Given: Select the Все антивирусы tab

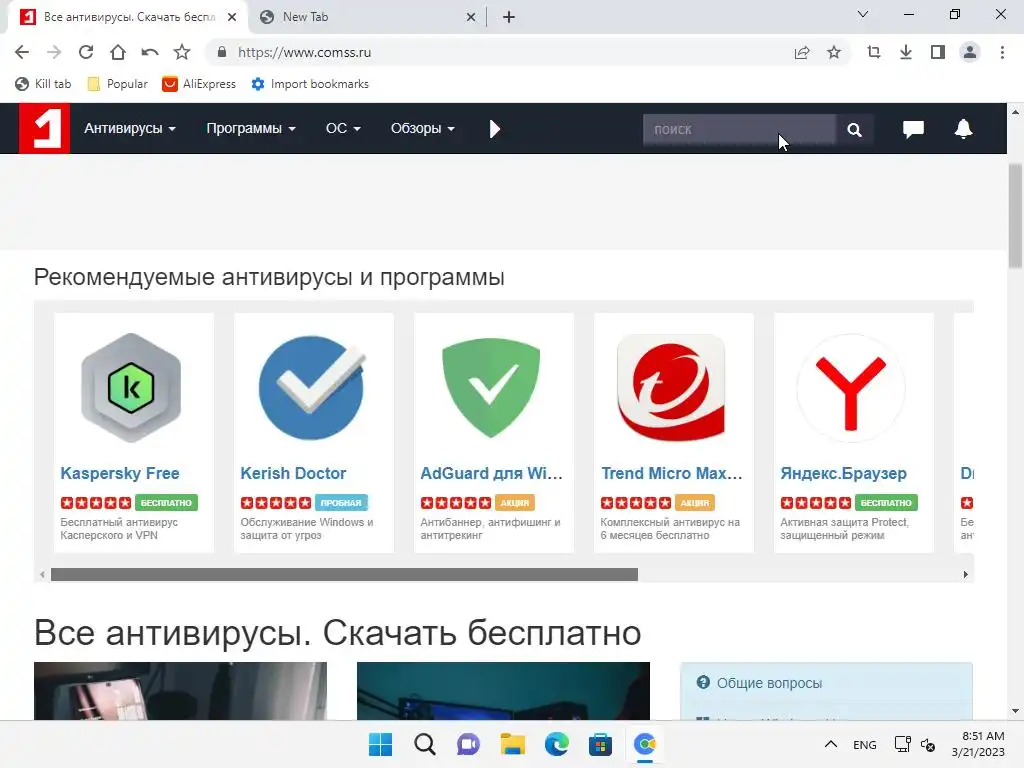Looking at the screenshot, I should coord(128,17).
